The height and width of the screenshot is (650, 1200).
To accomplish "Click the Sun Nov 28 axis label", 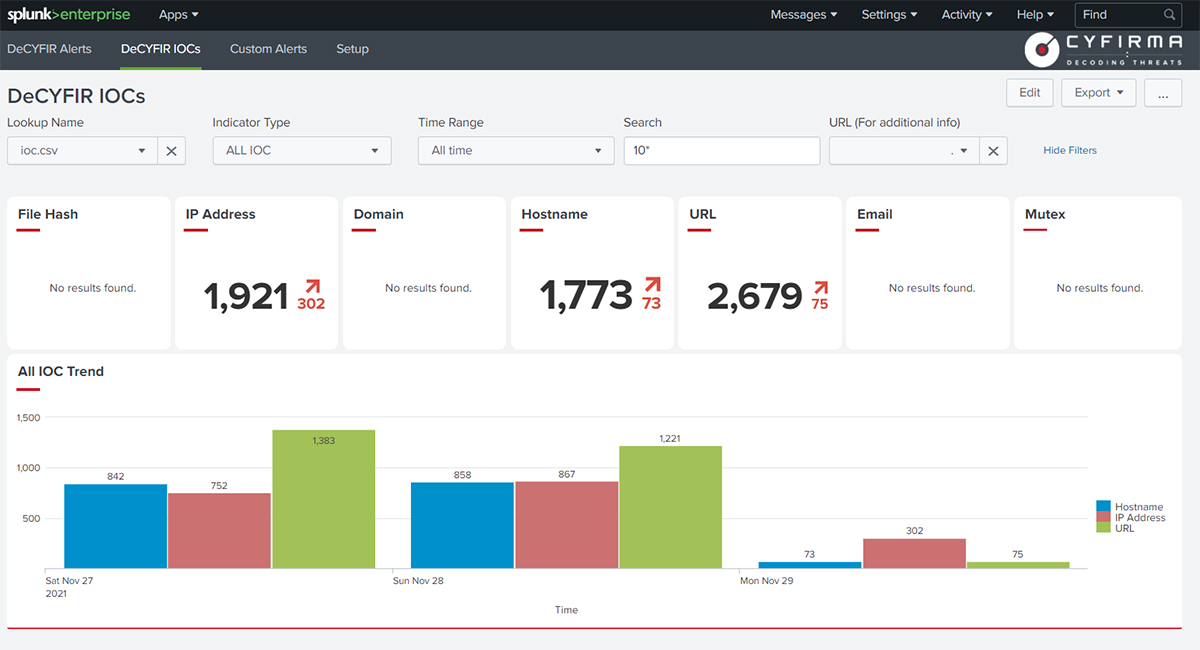I will [x=418, y=580].
